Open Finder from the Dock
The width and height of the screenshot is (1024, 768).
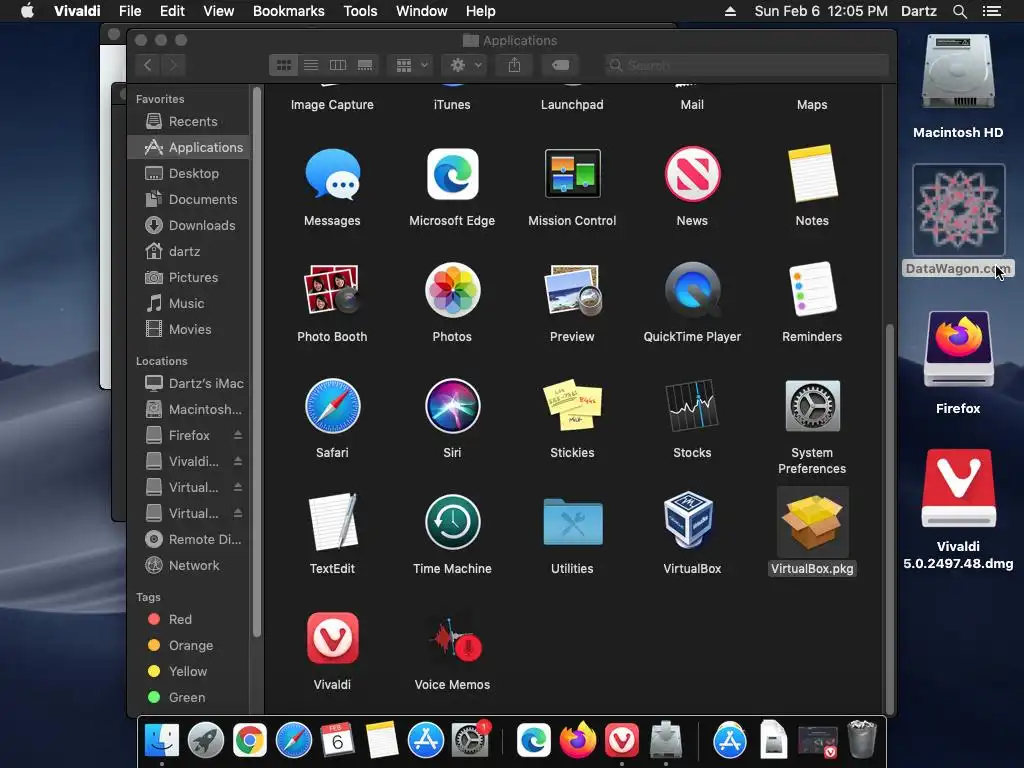[x=161, y=740]
